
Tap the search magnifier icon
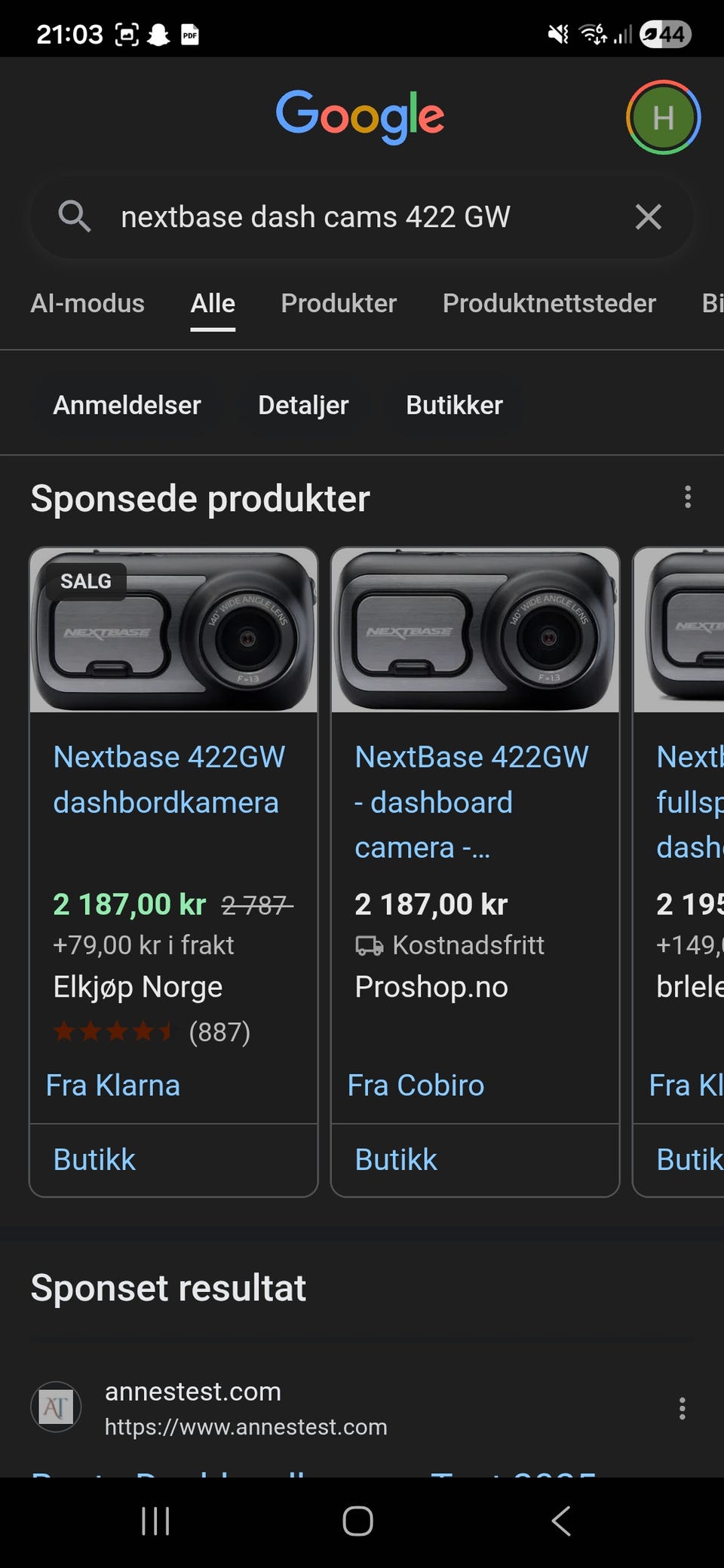(74, 217)
